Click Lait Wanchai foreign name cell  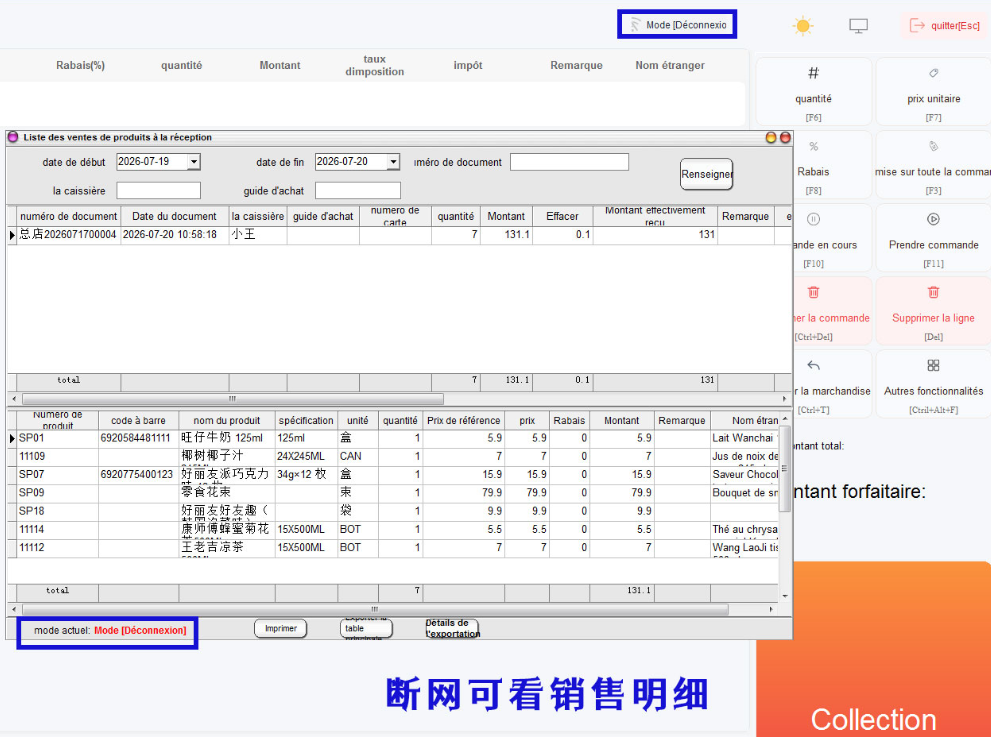point(745,438)
